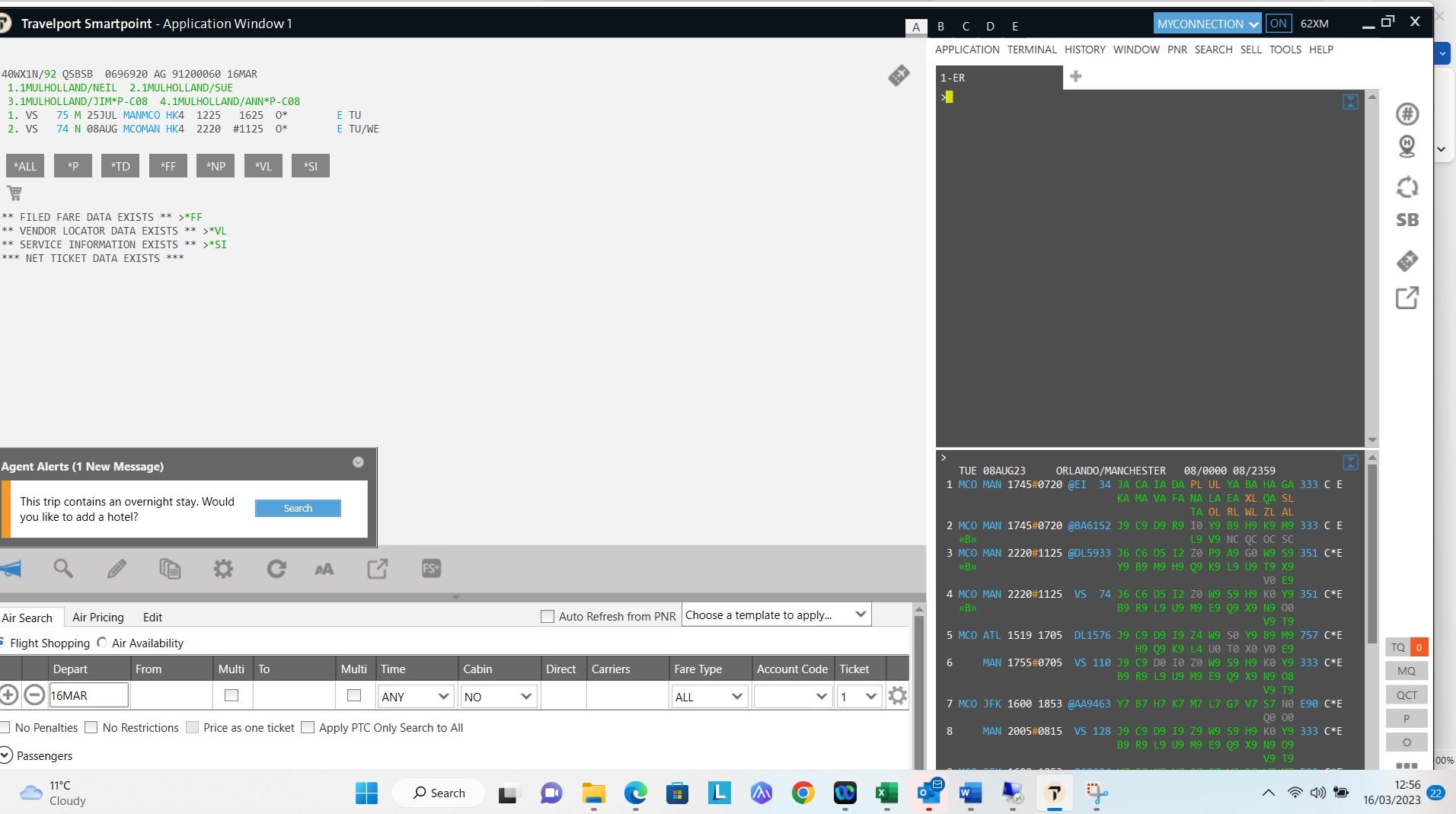Screen dimensions: 1456x814
Task: Click the Search hotel button in Agent Alerts
Action: (298, 508)
